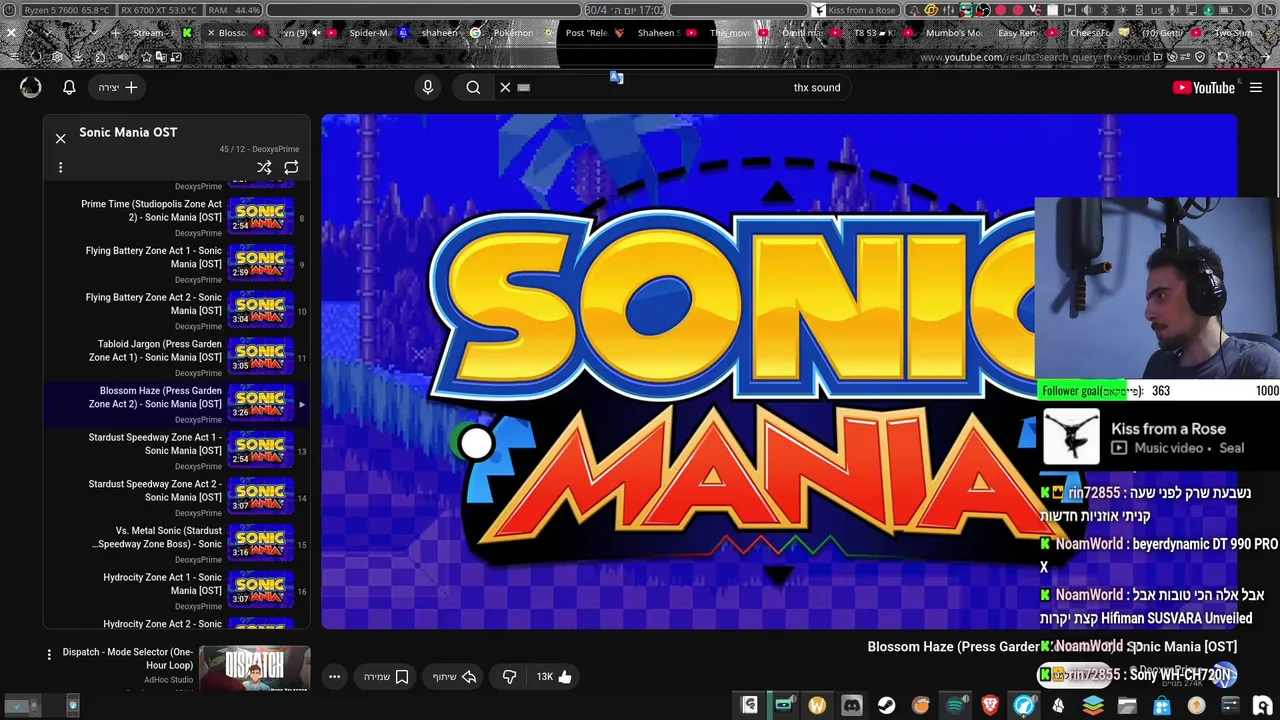Open the user avatar account menu
This screenshot has height=720, width=1280.
tap(31, 87)
